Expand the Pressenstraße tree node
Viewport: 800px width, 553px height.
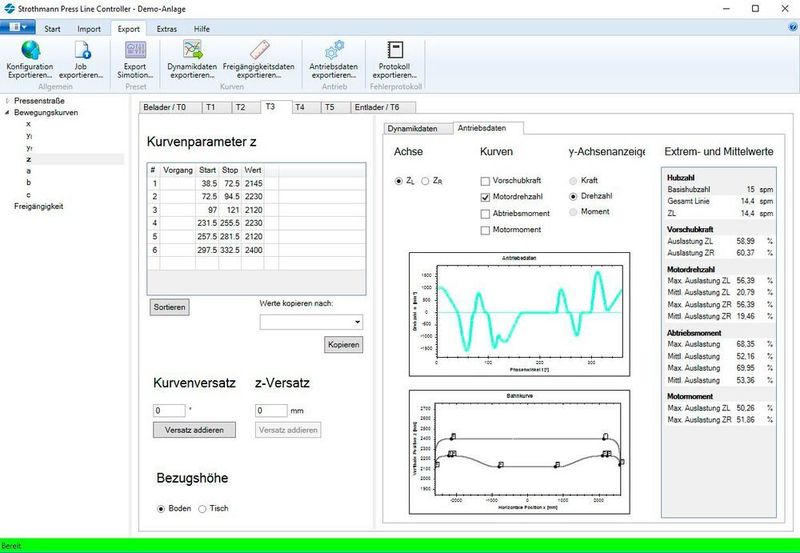tap(8, 101)
